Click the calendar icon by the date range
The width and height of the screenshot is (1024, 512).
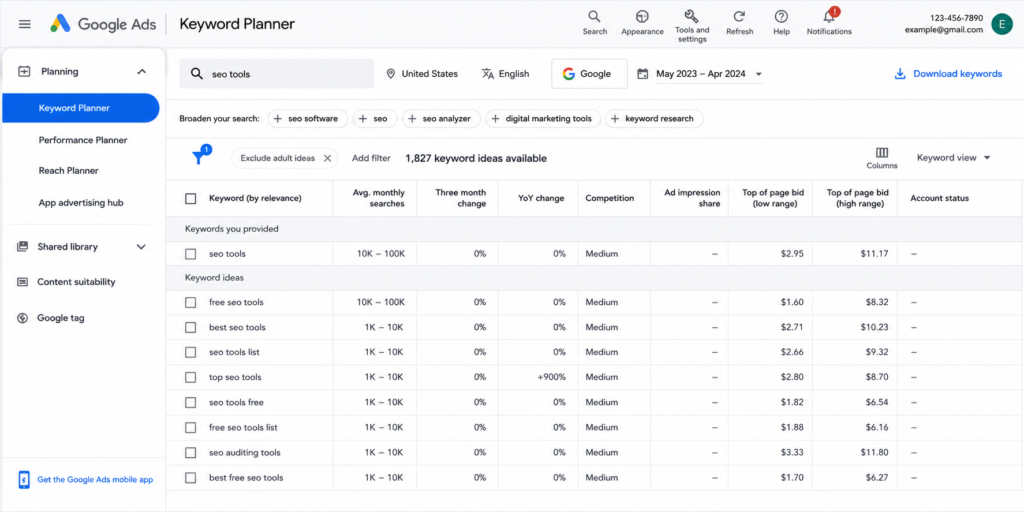point(643,74)
